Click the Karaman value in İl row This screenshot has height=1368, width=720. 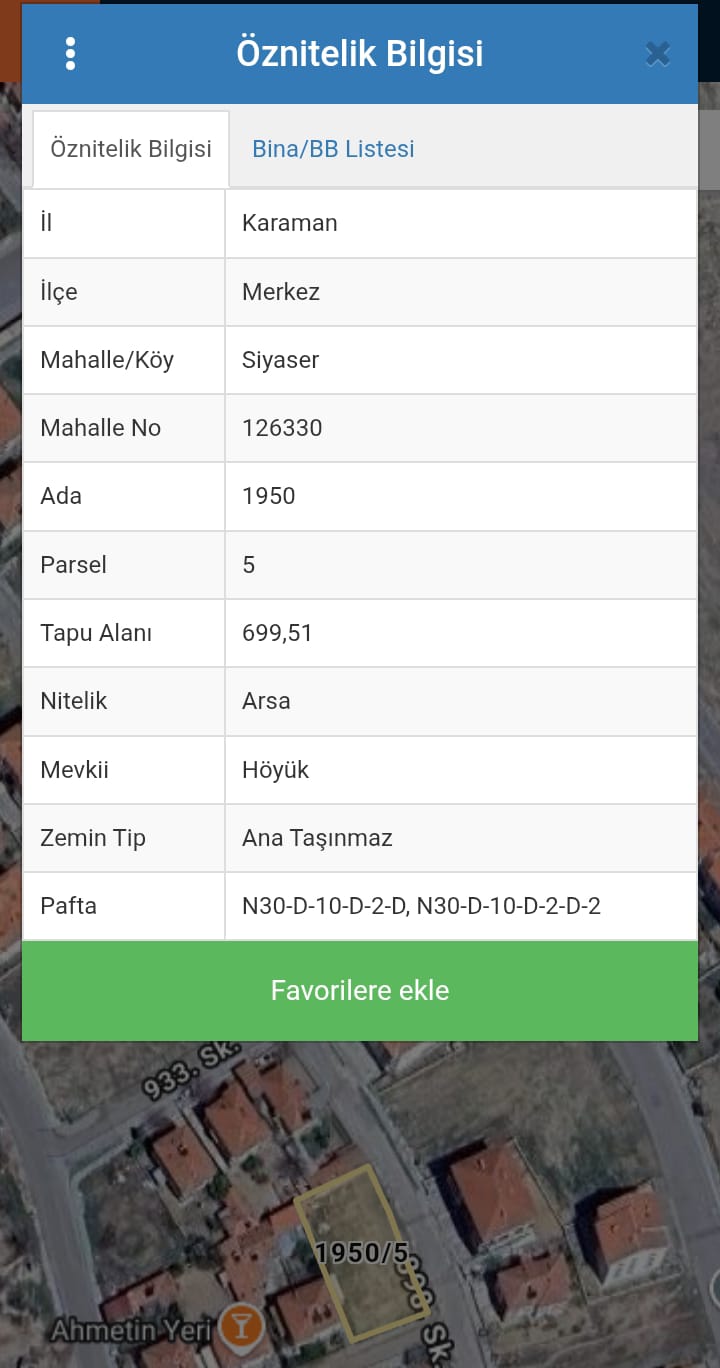point(290,223)
